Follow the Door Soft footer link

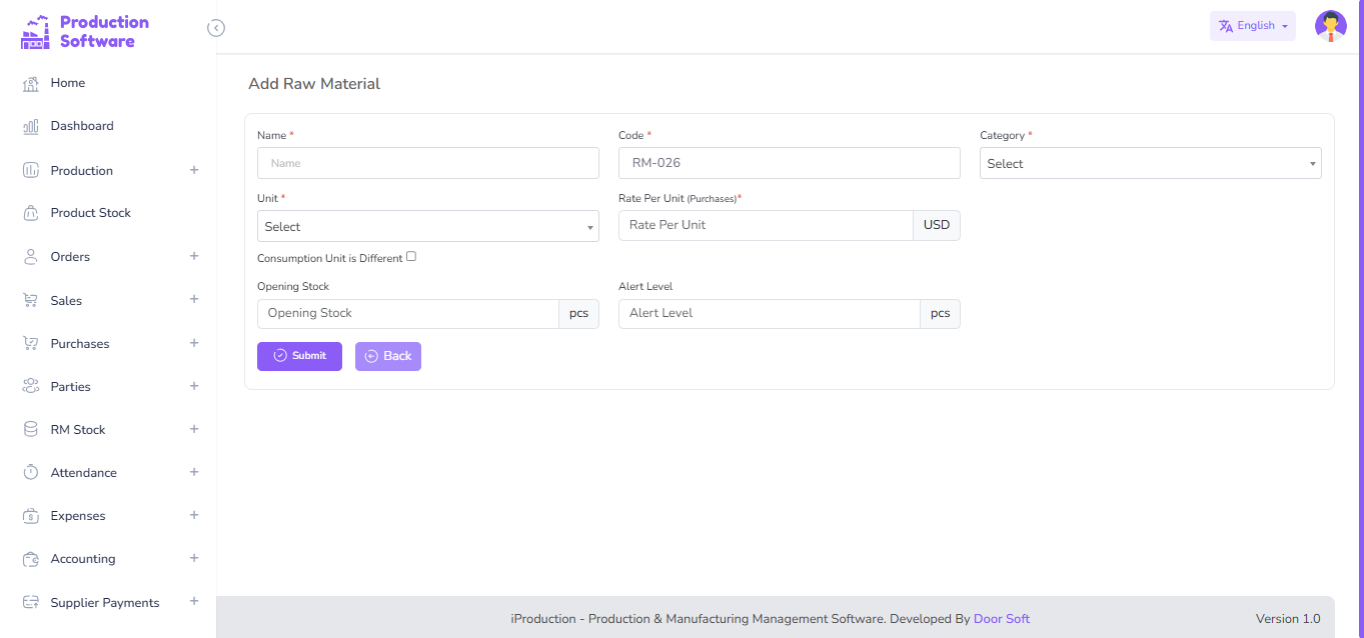coord(1001,619)
